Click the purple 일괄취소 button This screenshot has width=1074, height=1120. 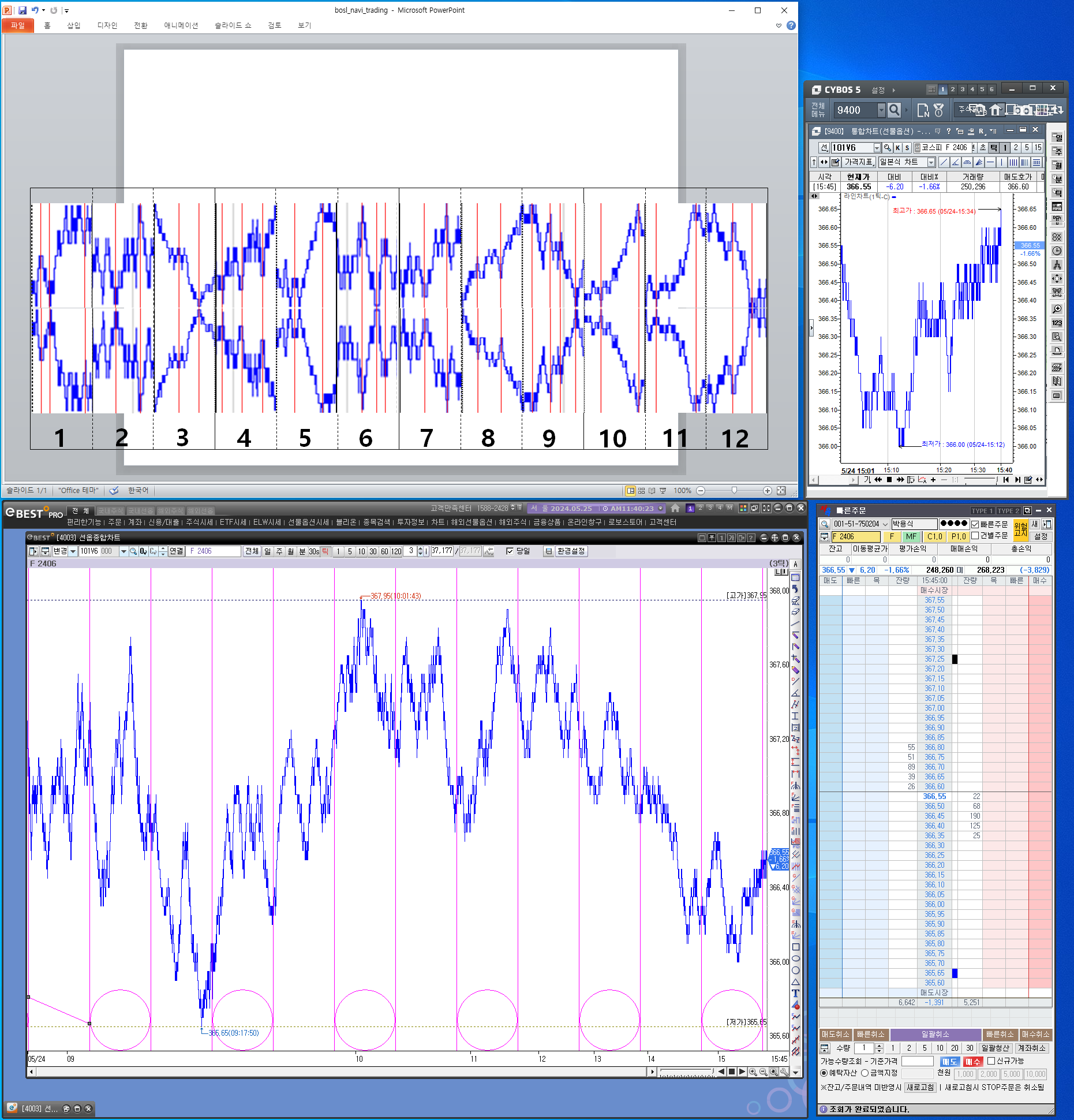pos(935,1034)
